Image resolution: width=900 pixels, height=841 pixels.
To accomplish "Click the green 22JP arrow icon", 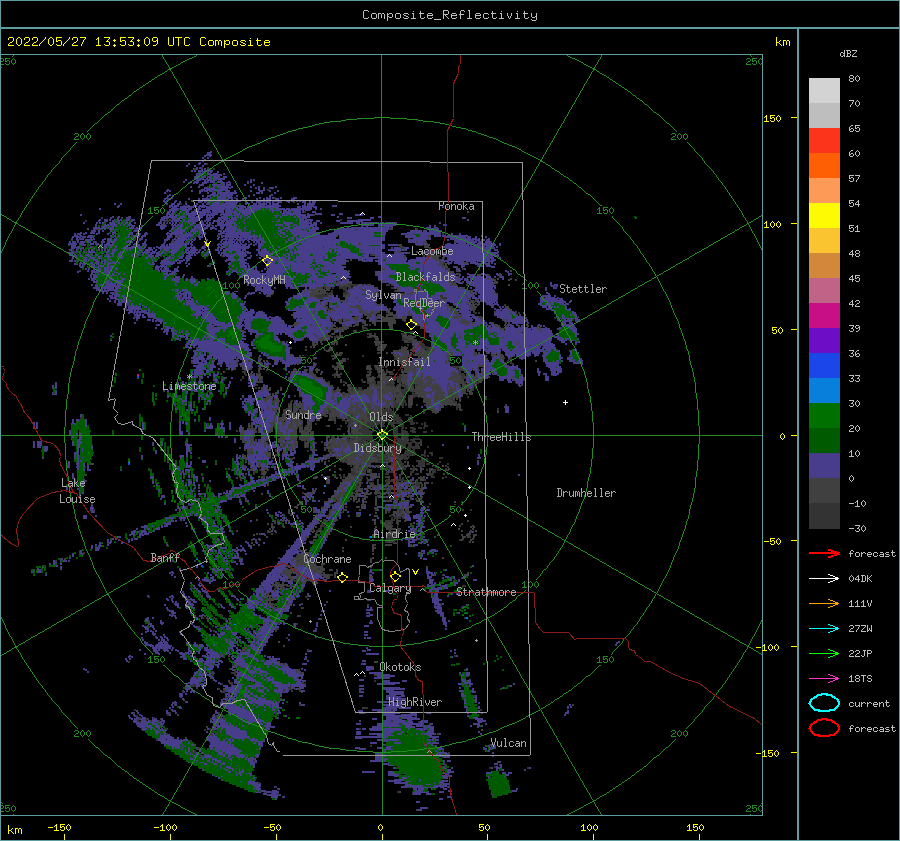I will 824,653.
